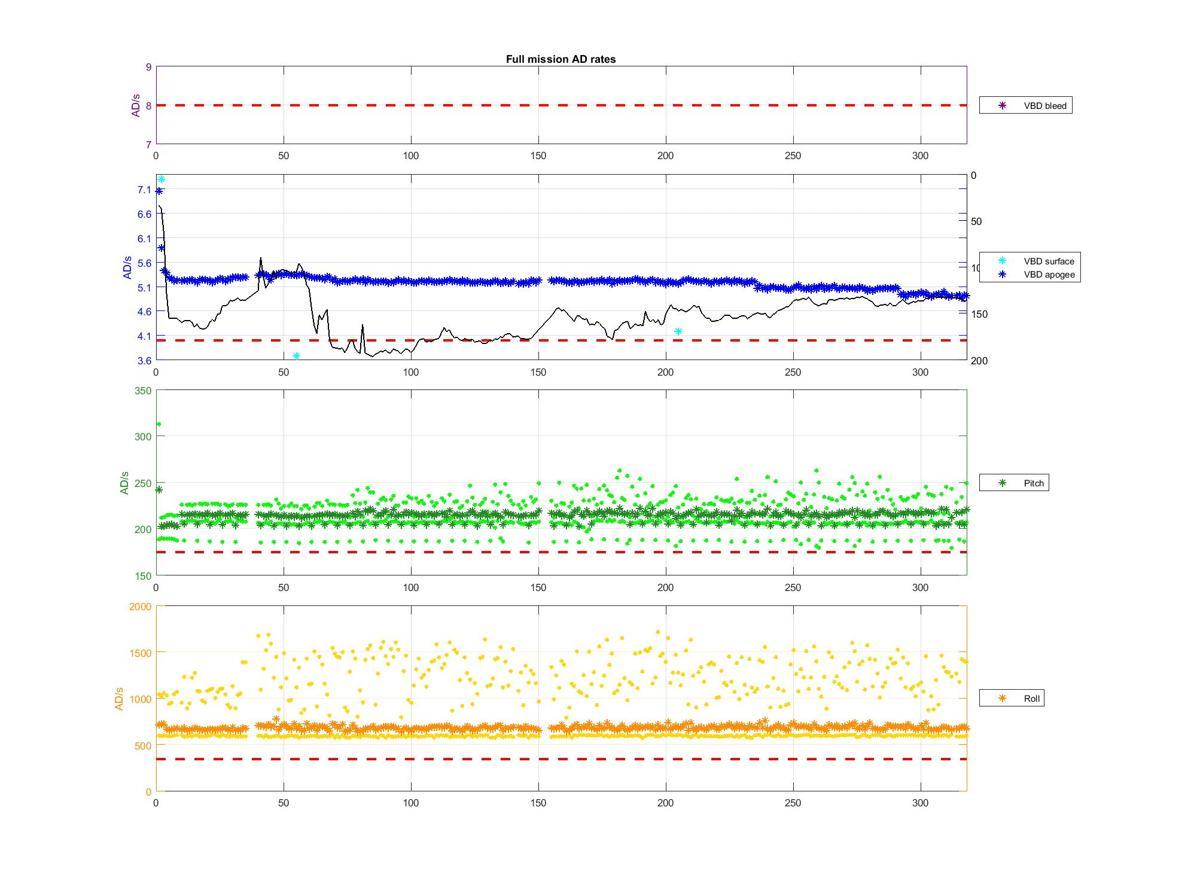Screen dimensions: 1200x889
Task: Click the cyan VBD surface marker near x=205
Action: (x=678, y=331)
